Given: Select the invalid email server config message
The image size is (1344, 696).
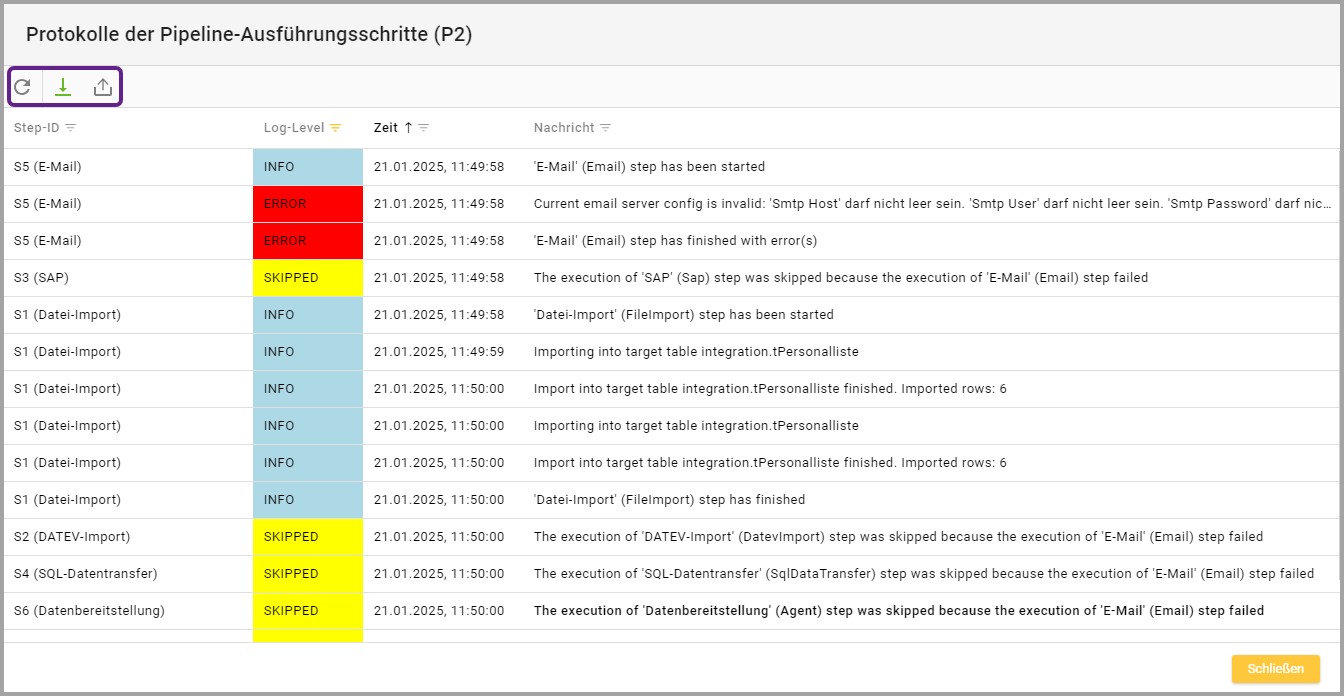Looking at the screenshot, I should click(930, 204).
